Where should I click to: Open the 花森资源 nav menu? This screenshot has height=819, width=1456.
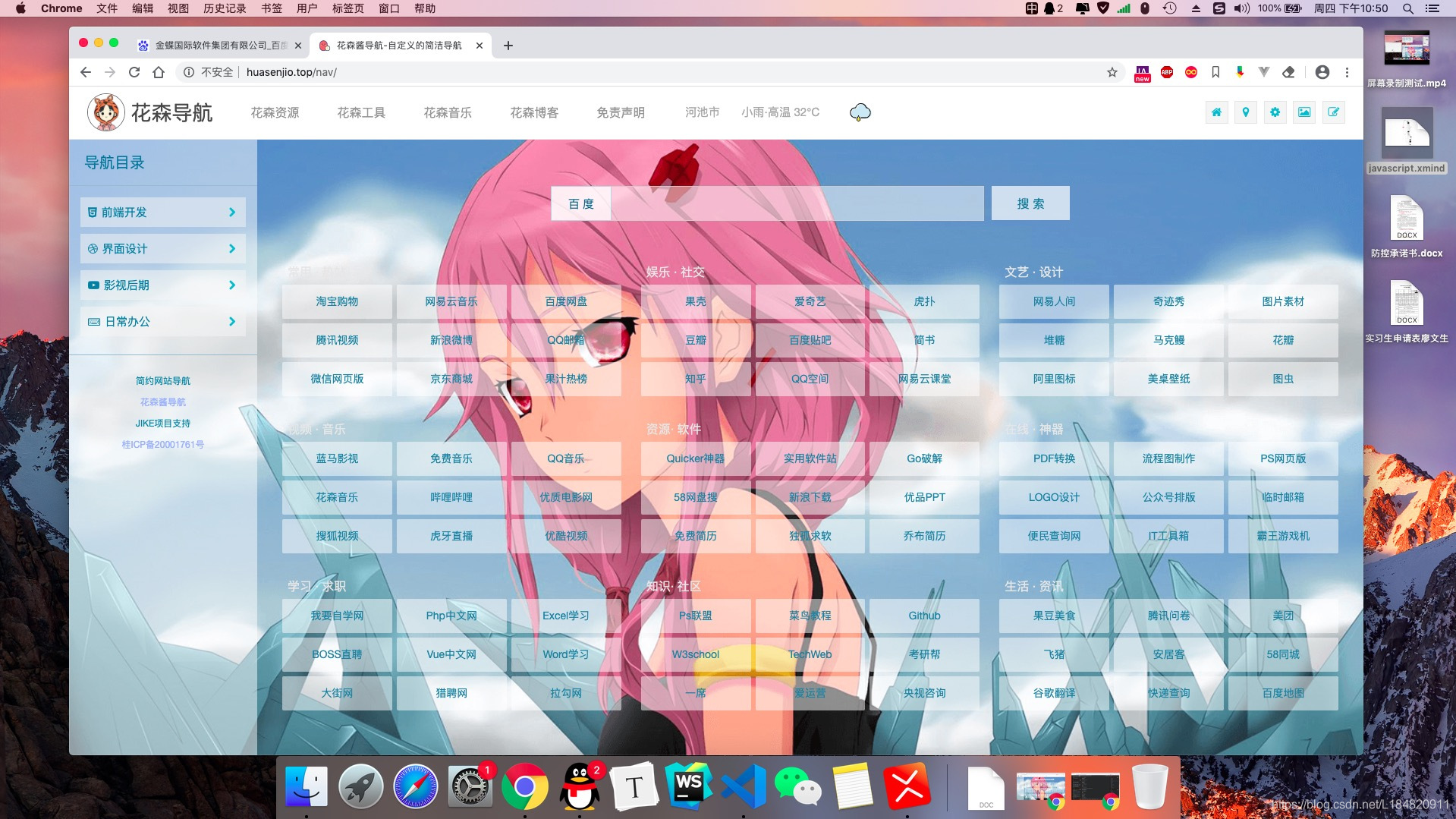coord(275,112)
